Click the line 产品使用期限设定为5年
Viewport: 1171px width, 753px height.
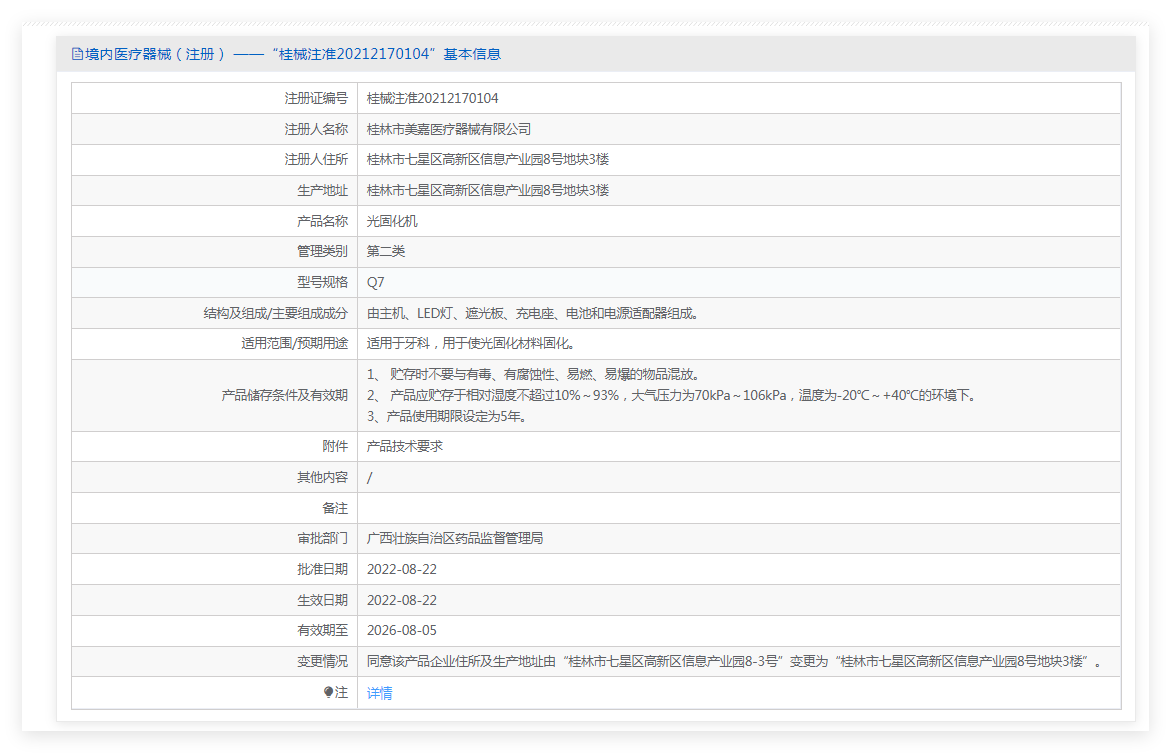pyautogui.click(x=446, y=416)
